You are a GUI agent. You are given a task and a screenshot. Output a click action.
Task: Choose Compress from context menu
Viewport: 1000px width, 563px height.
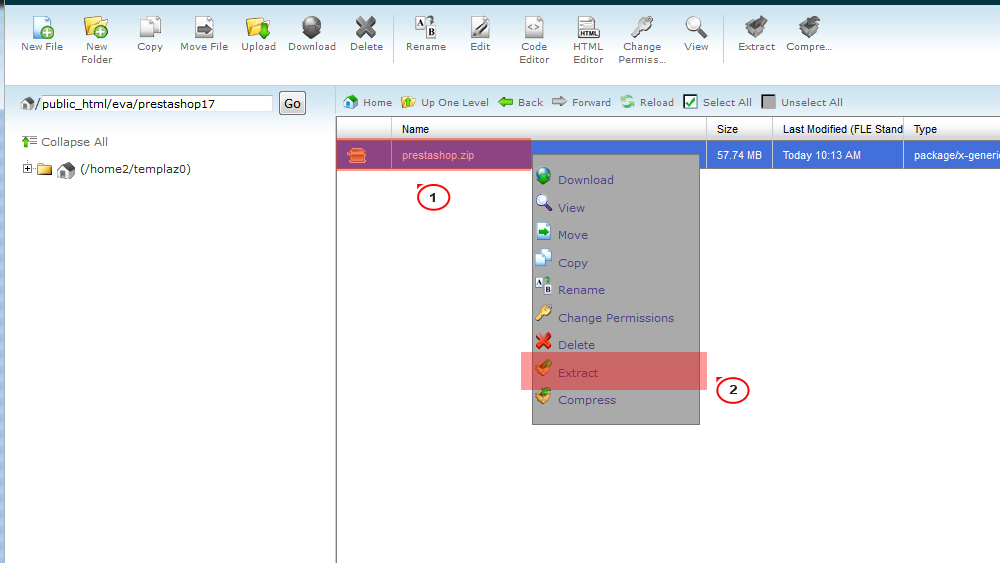point(587,400)
